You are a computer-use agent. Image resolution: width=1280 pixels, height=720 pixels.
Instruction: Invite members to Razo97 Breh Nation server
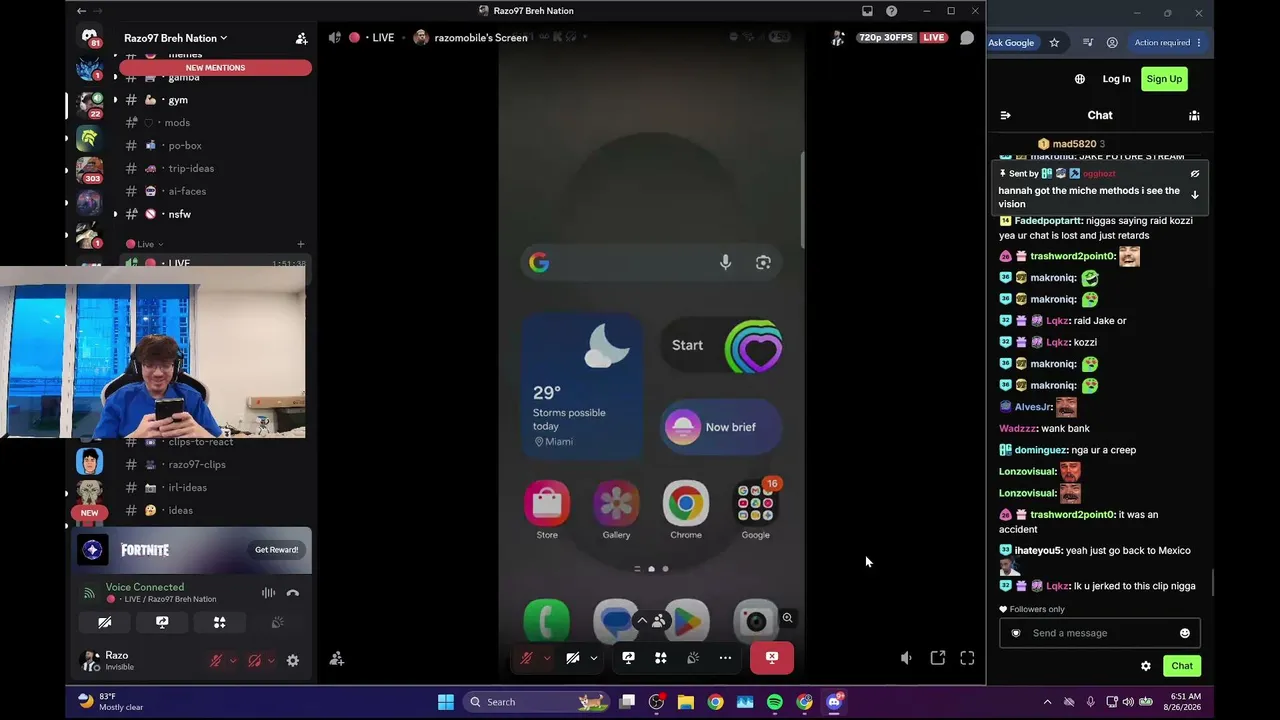[301, 38]
